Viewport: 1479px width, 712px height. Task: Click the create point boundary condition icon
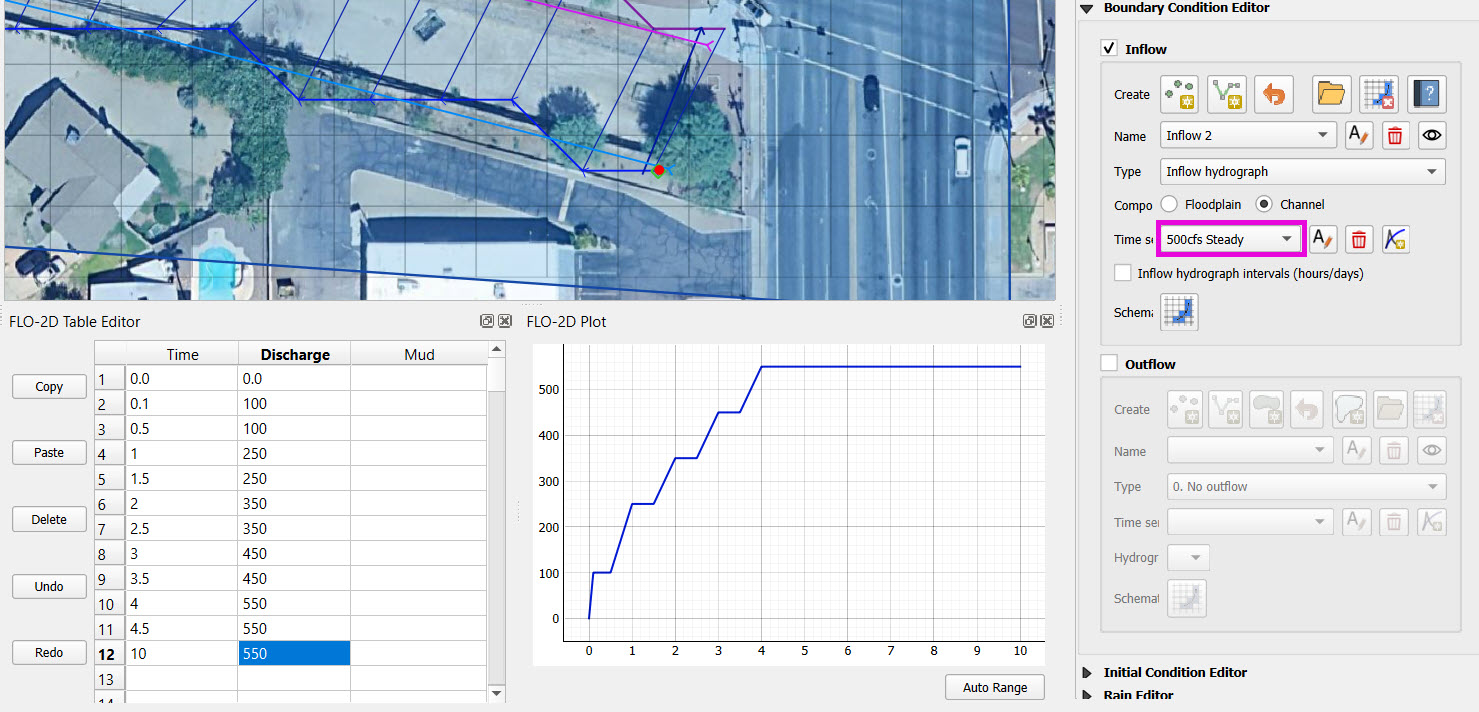(1179, 94)
